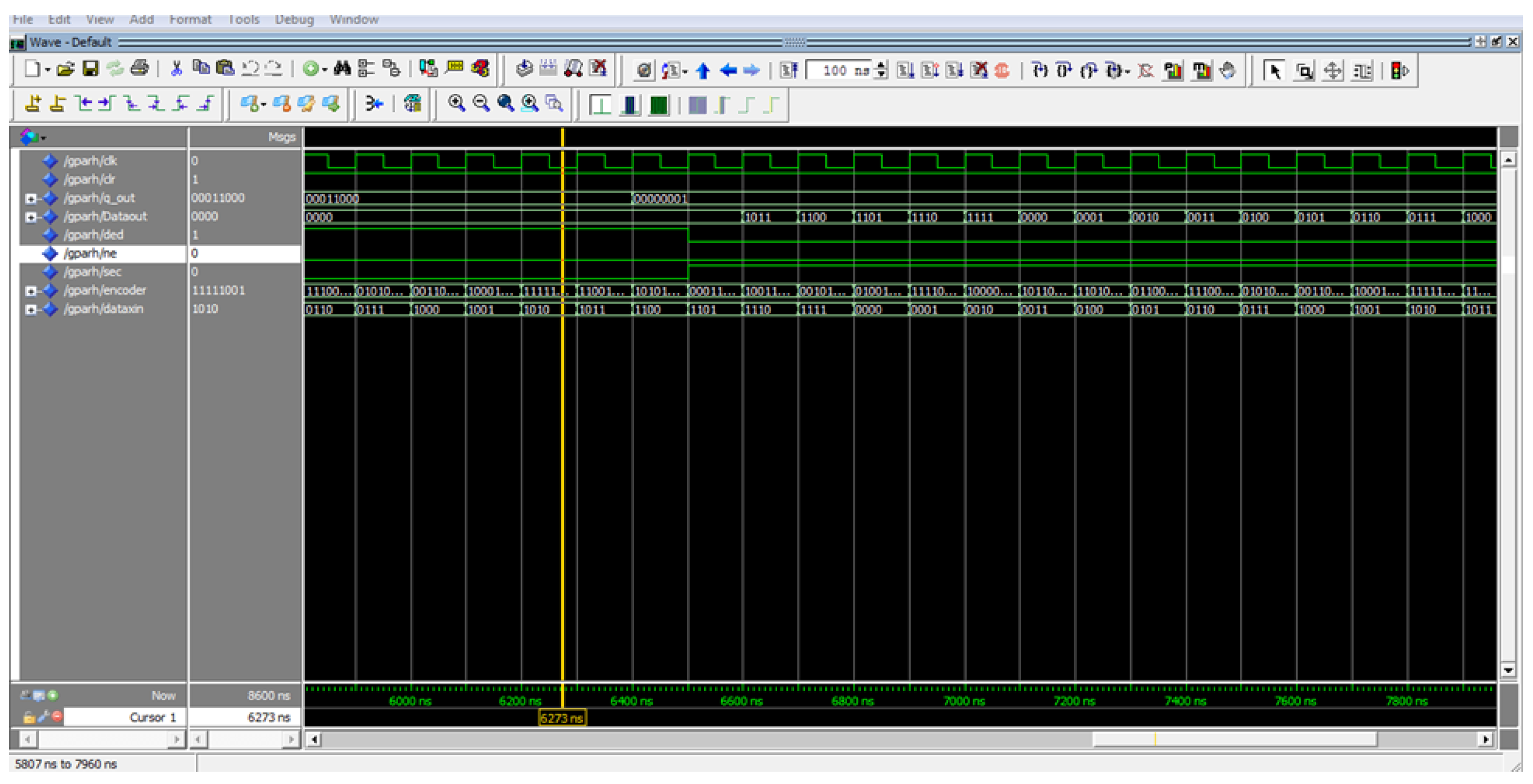
Task: Click the red Break simulation icon
Action: pyautogui.click(x=1001, y=71)
